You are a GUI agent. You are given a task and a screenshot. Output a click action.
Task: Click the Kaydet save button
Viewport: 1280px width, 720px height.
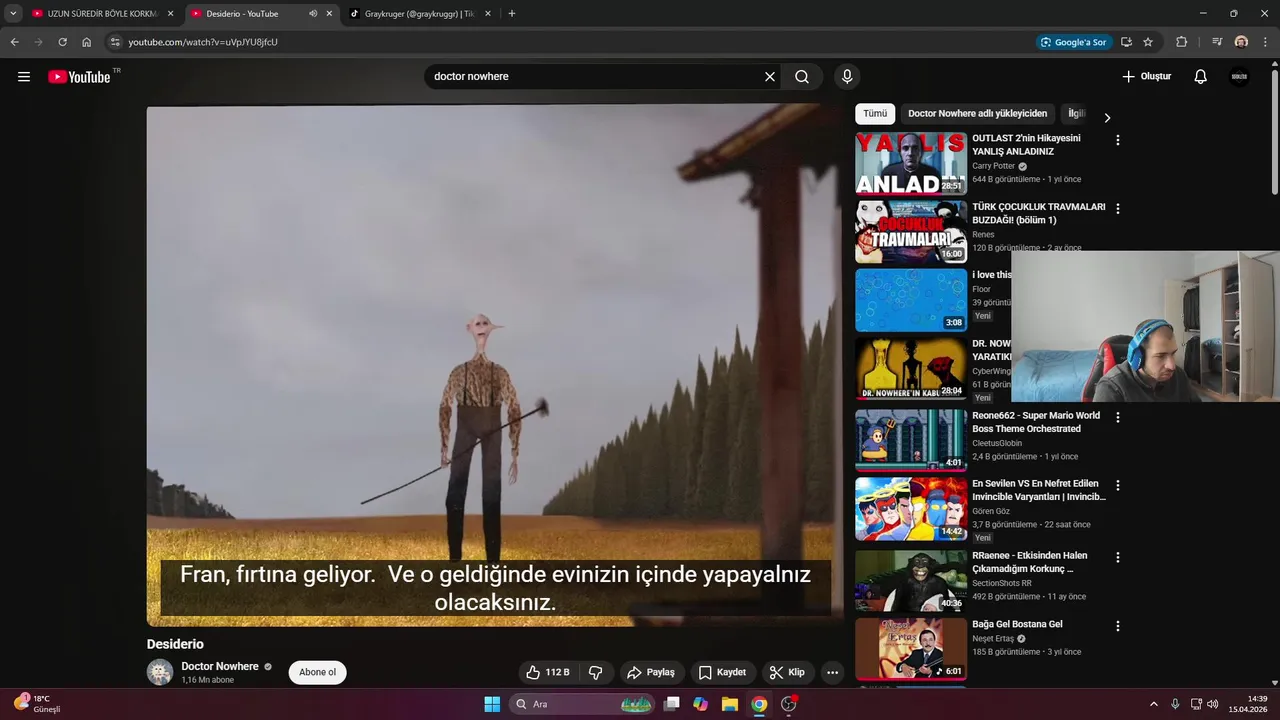pyautogui.click(x=723, y=672)
